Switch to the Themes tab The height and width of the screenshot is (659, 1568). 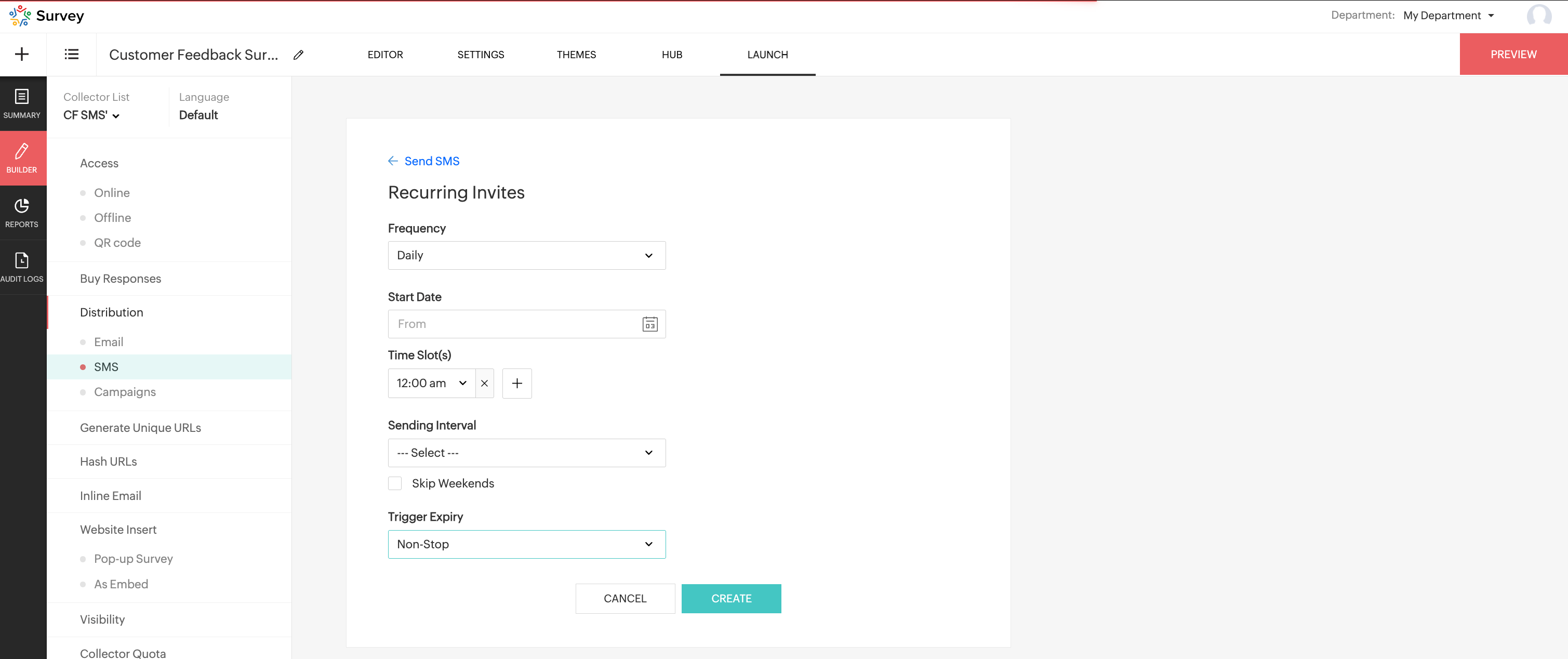click(x=576, y=55)
